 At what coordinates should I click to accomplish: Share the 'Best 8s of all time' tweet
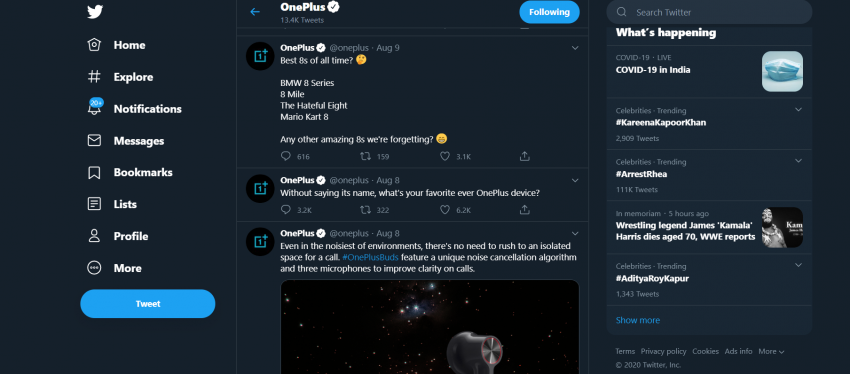[x=524, y=156]
